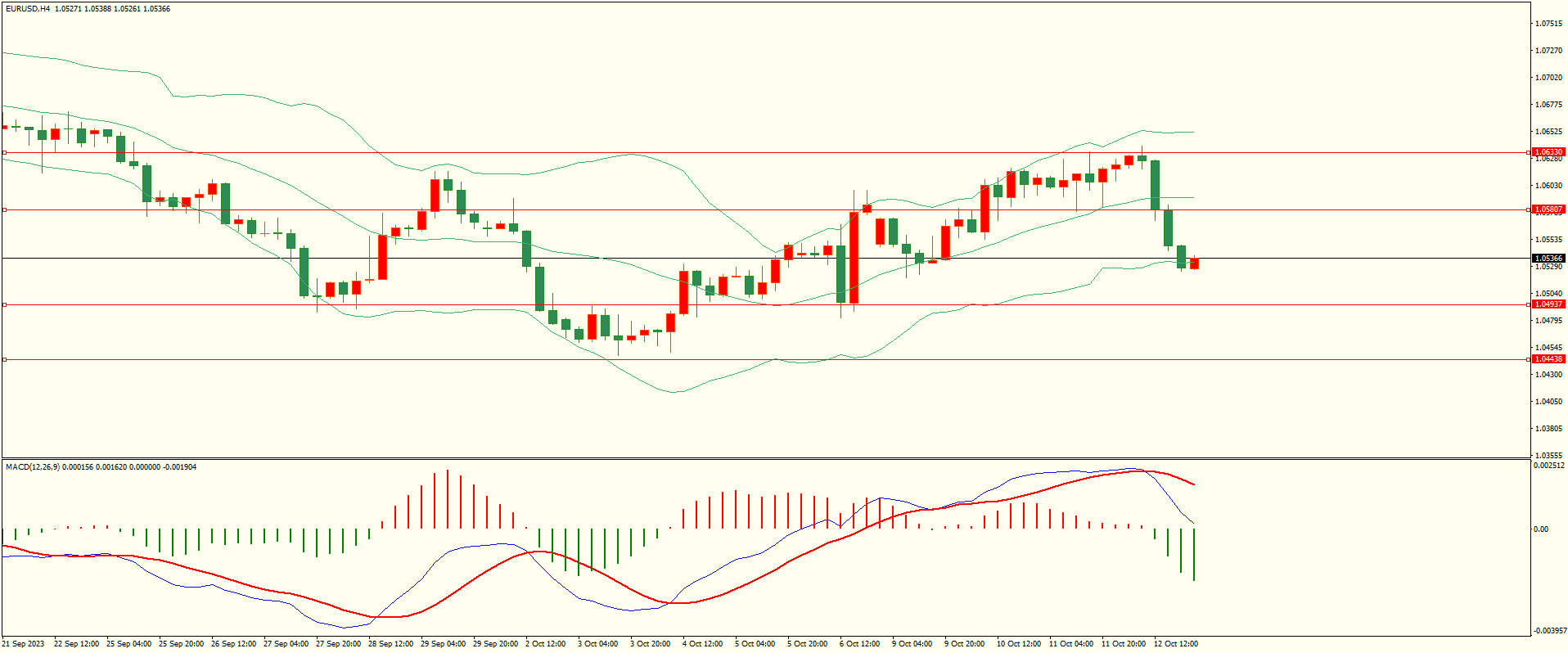
Task: Click left handle of 1.04937 horizontal line
Action: pos(4,304)
